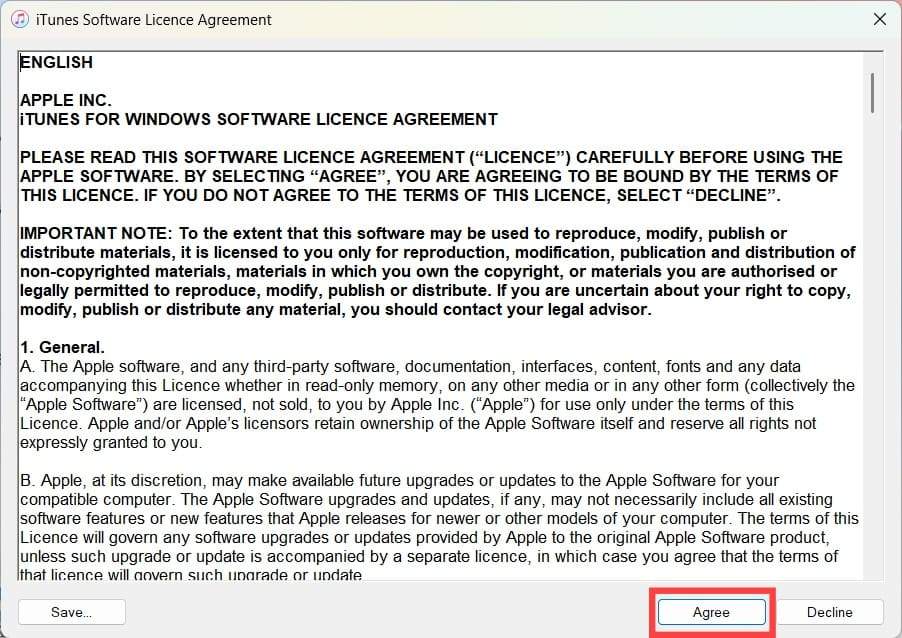
Task: Click the Agree button
Action: click(712, 612)
